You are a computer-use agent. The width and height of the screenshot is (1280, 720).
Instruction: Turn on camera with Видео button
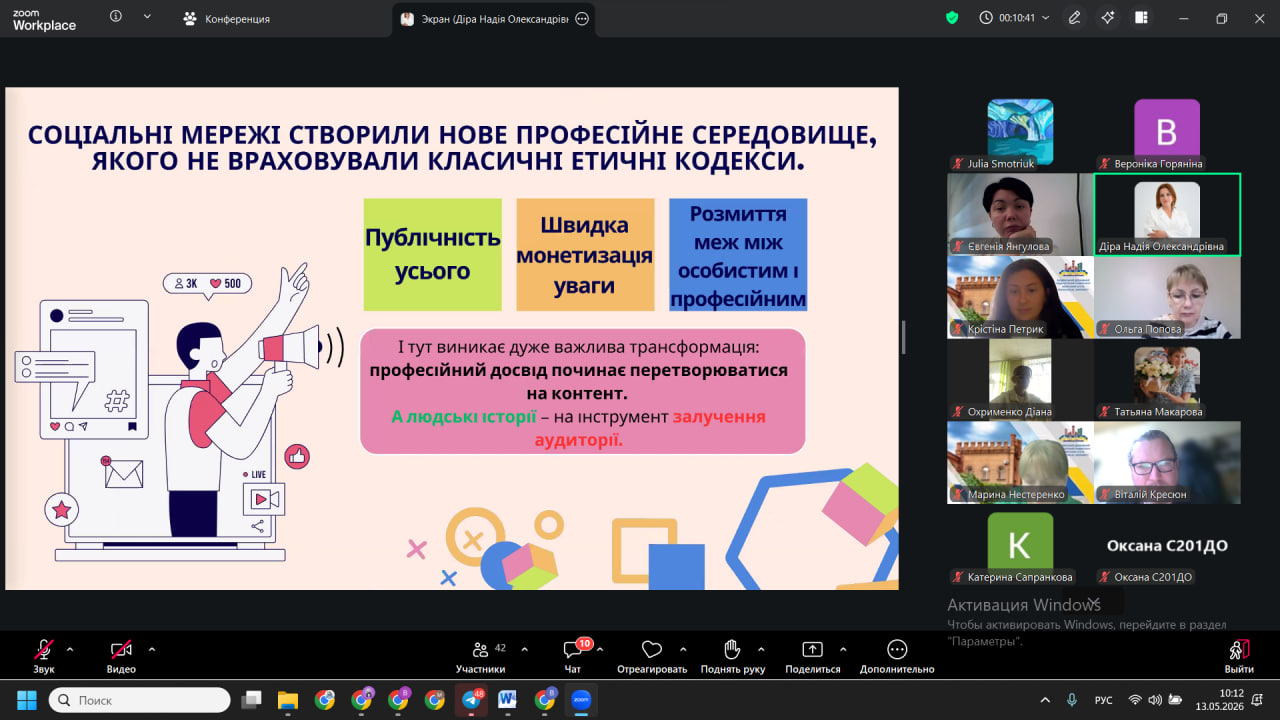121,656
